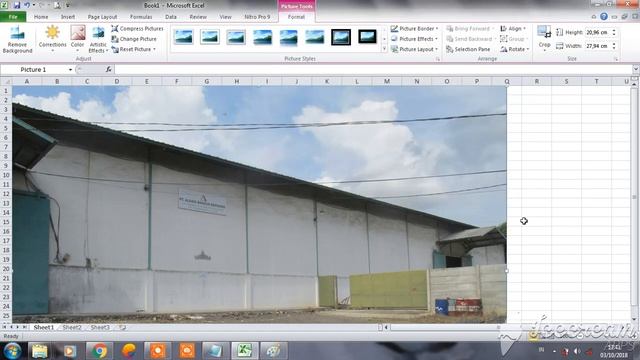The width and height of the screenshot is (640, 360).
Task: Open Excel Help question mark icon
Action: [x=604, y=16]
